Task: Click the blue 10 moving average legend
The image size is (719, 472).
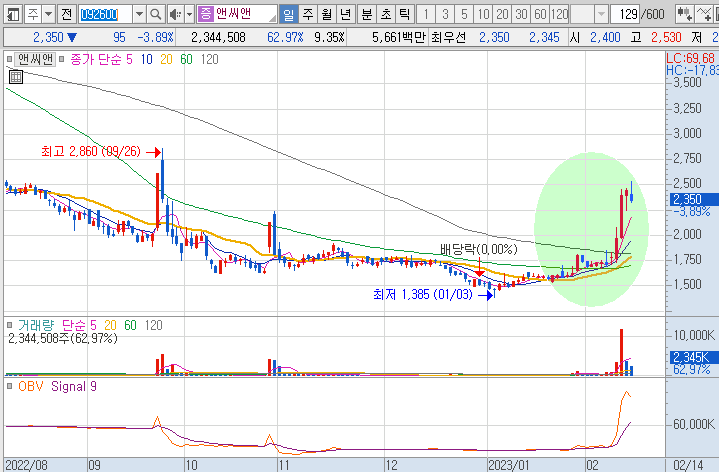Action: tap(147, 59)
